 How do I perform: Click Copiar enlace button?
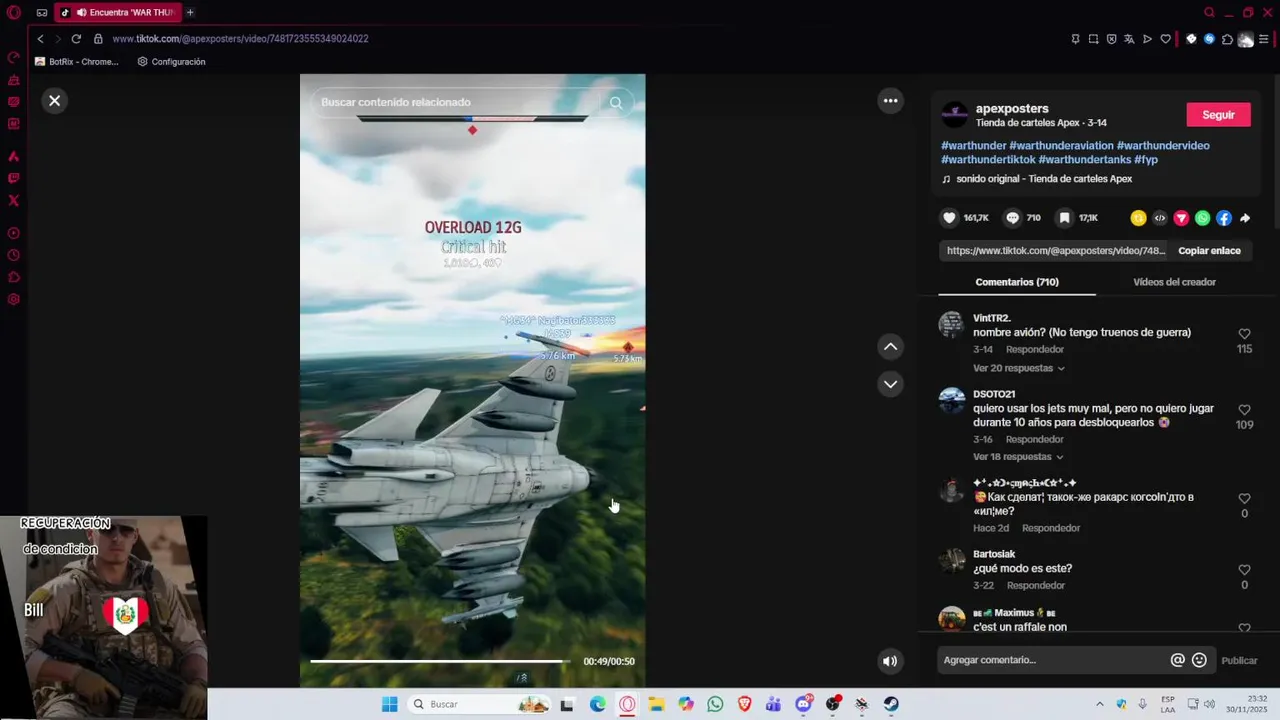point(1209,251)
